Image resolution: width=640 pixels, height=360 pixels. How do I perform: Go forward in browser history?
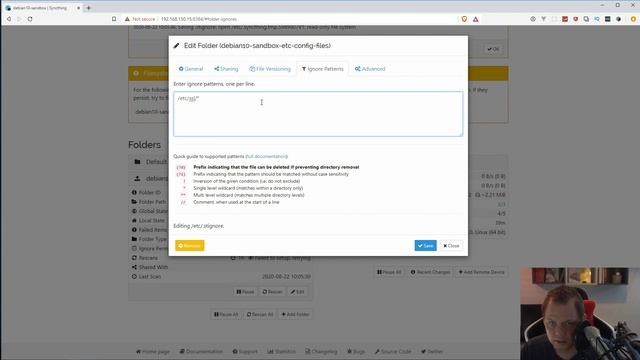click(19, 19)
